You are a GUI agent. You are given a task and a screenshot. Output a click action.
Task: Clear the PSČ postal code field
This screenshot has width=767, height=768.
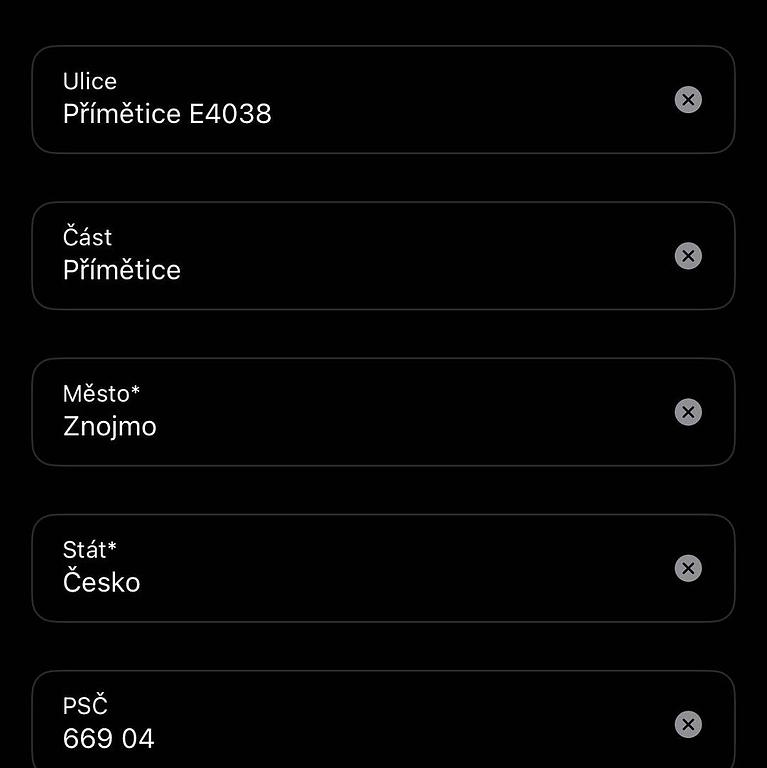pyautogui.click(x=688, y=724)
